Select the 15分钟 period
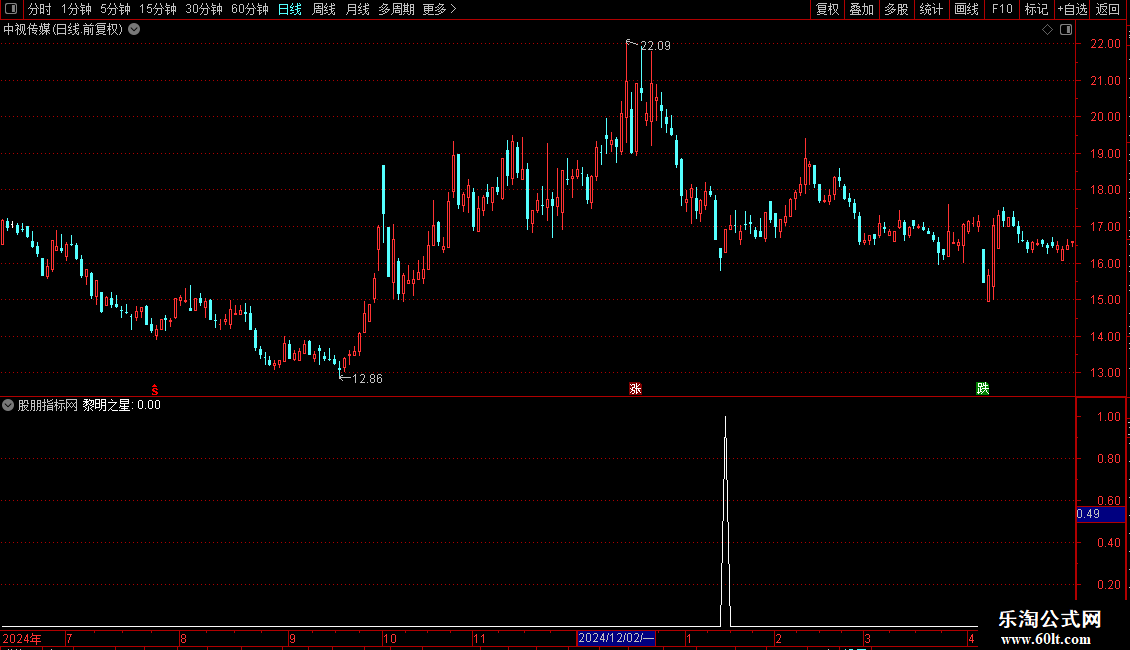The width and height of the screenshot is (1130, 650). (x=158, y=9)
